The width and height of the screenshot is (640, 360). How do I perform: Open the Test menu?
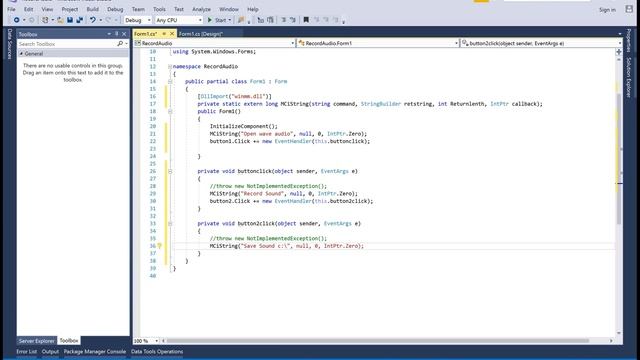click(179, 9)
